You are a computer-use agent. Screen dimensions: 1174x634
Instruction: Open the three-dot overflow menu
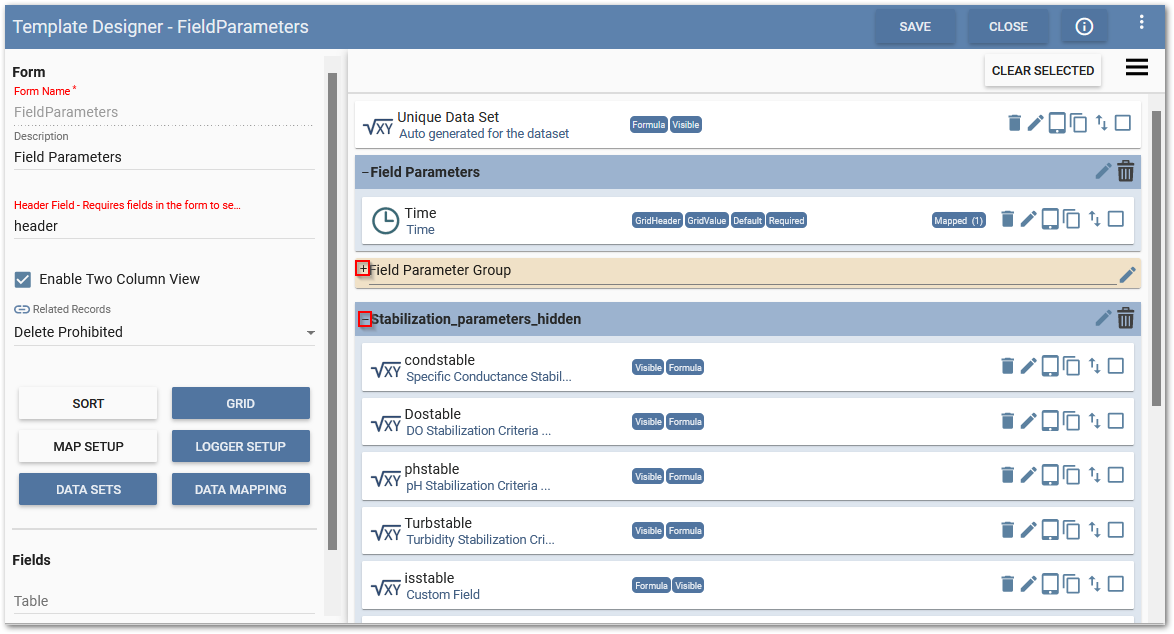point(1142,22)
